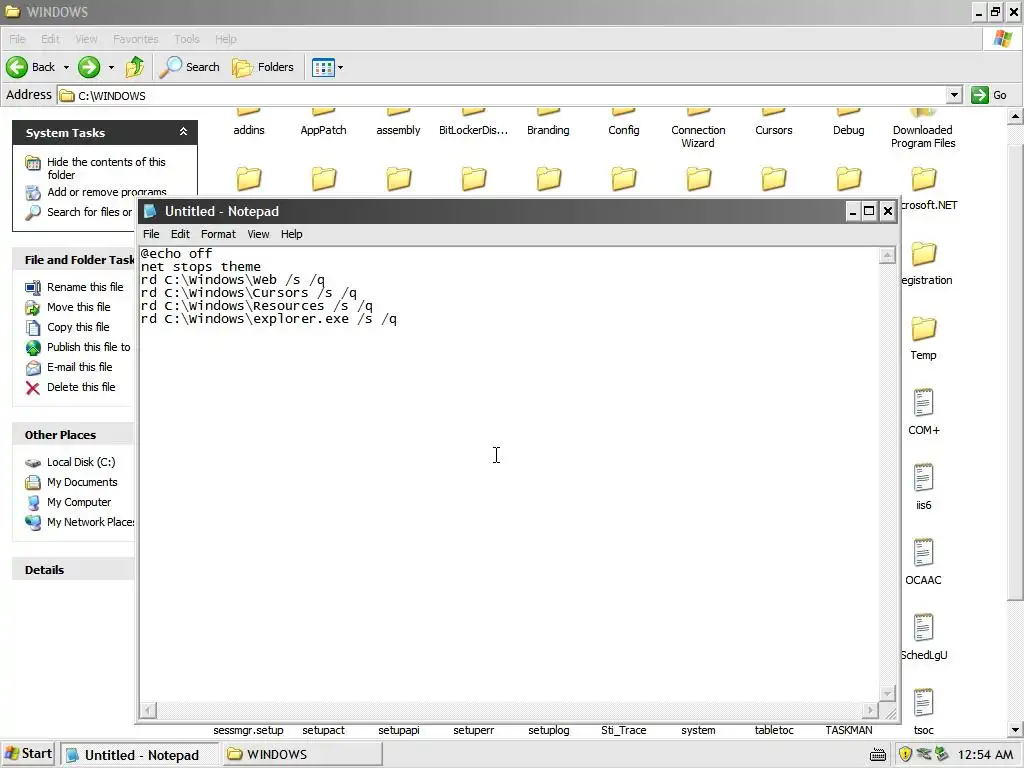
Task: Click Other Places panel header
Action: (x=72, y=435)
